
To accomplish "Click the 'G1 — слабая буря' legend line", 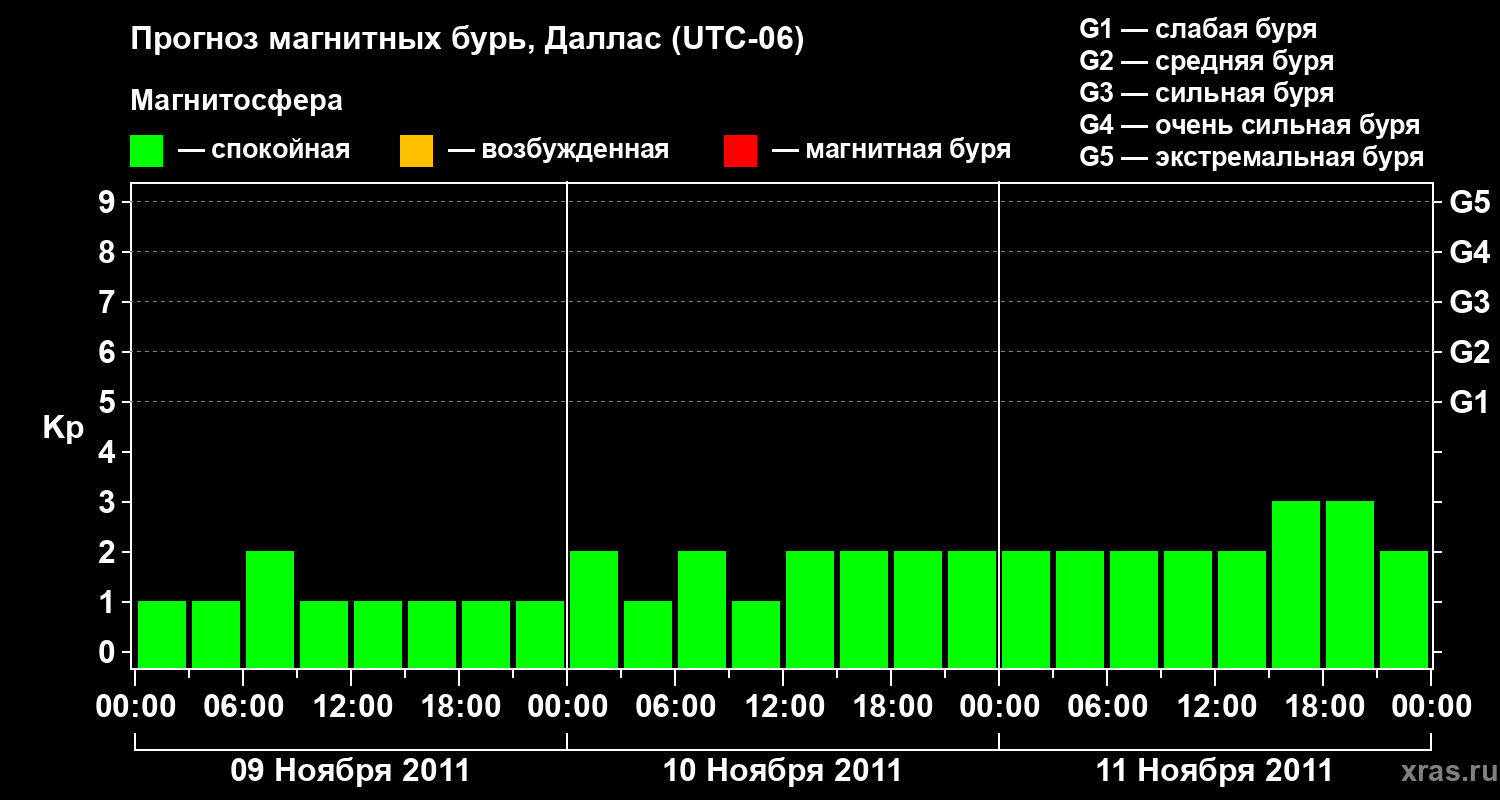I will (x=1198, y=29).
